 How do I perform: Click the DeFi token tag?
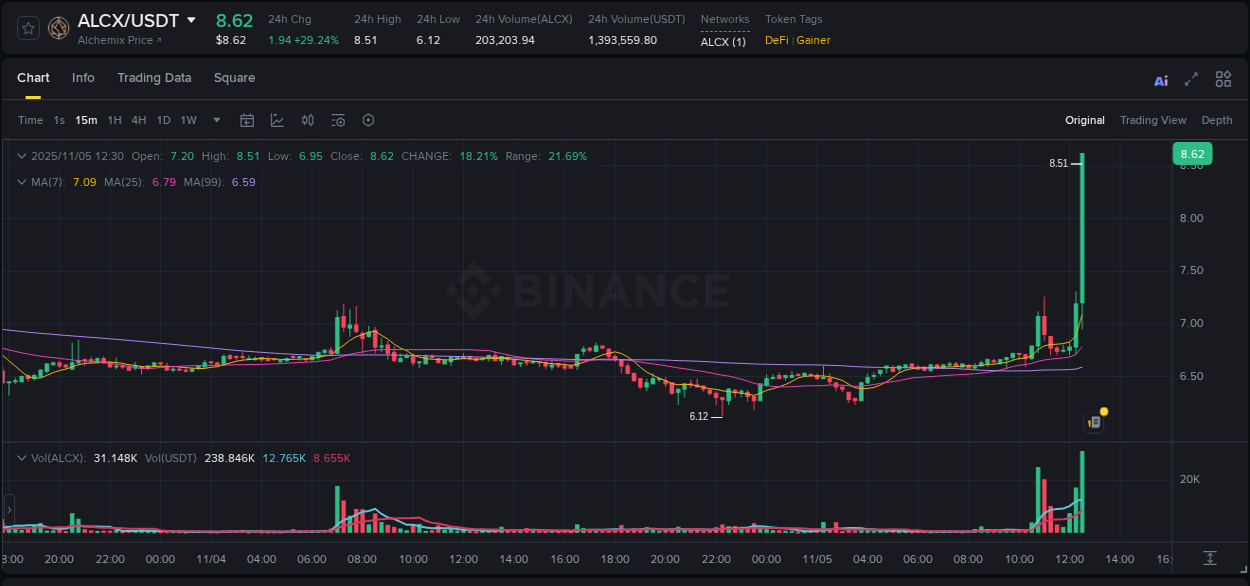(779, 40)
